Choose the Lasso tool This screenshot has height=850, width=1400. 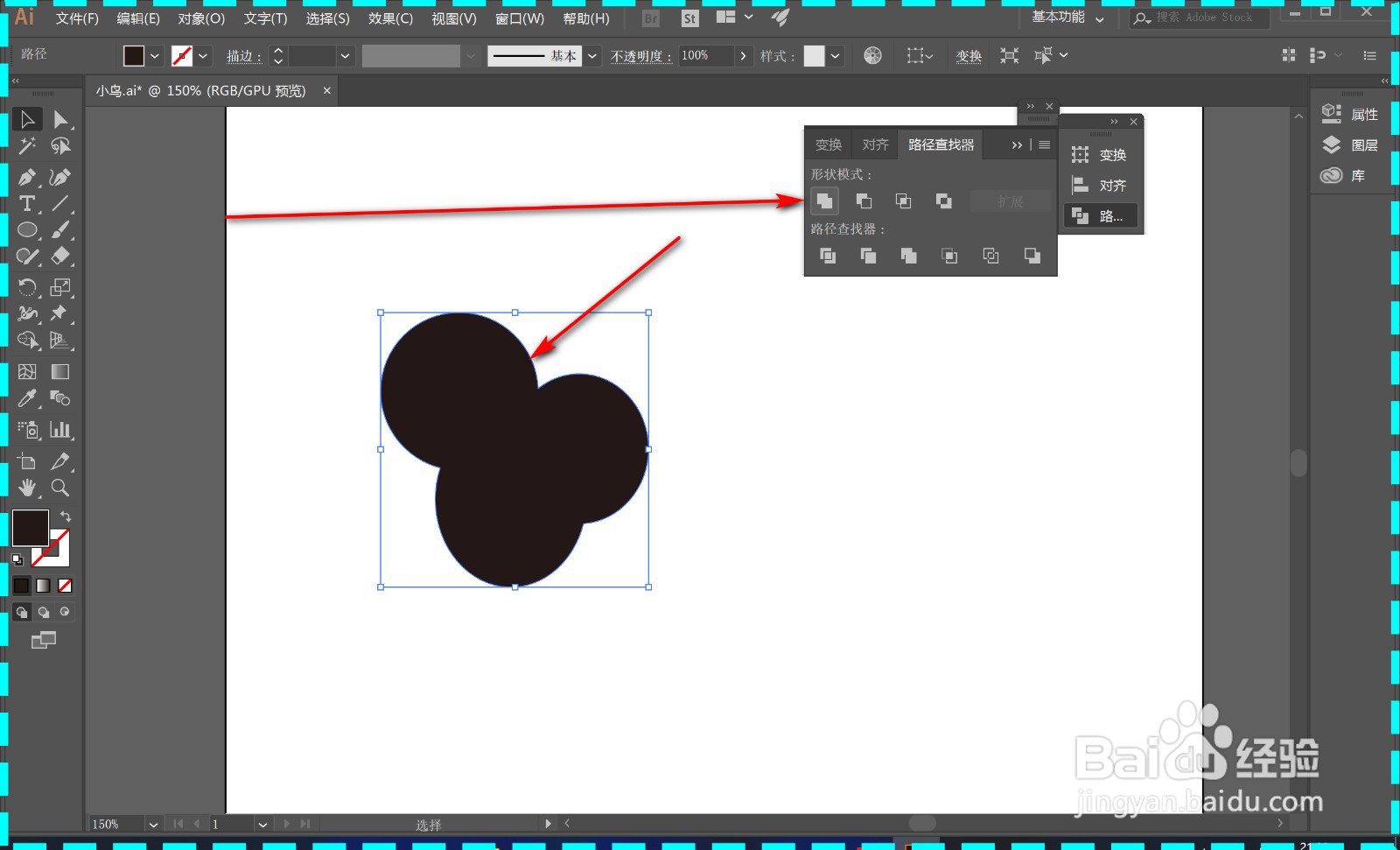coord(60,146)
